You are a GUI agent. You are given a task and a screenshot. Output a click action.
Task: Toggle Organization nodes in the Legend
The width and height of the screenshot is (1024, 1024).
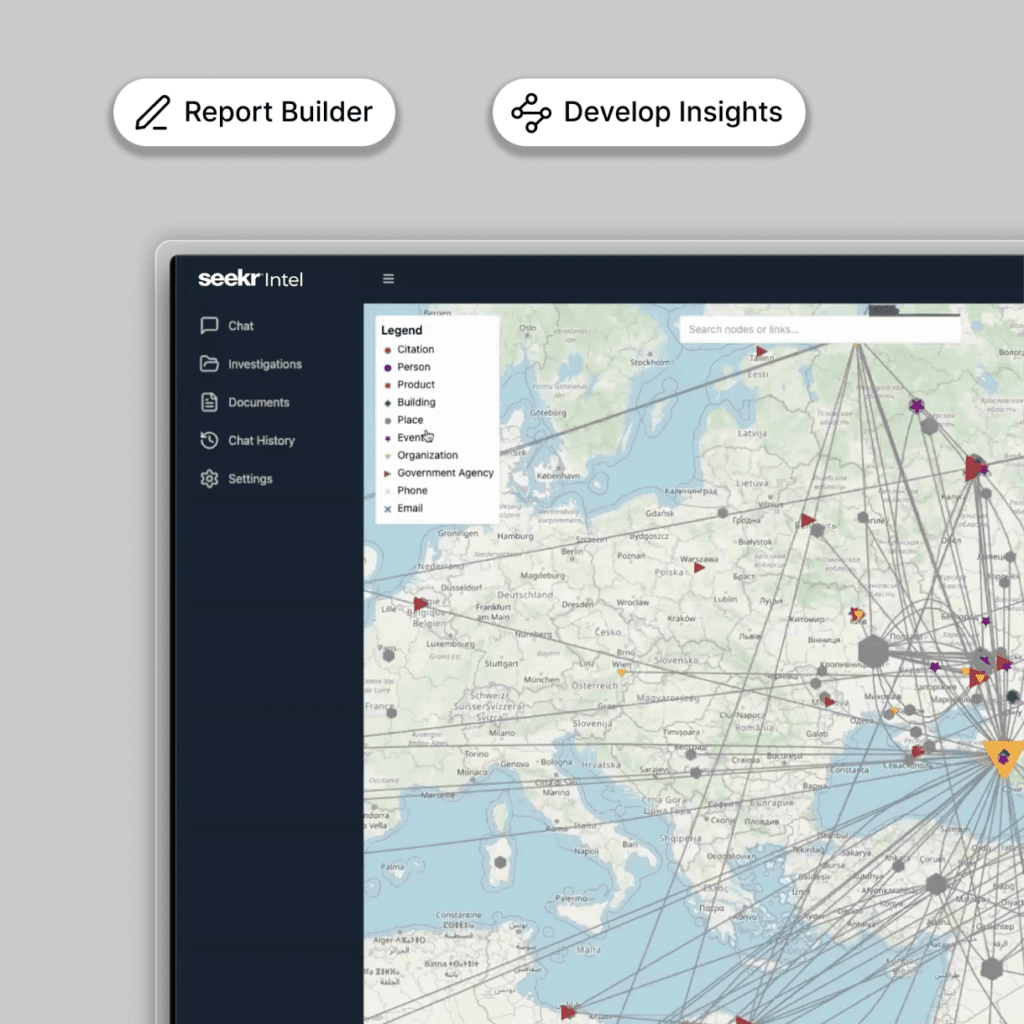[x=387, y=455]
